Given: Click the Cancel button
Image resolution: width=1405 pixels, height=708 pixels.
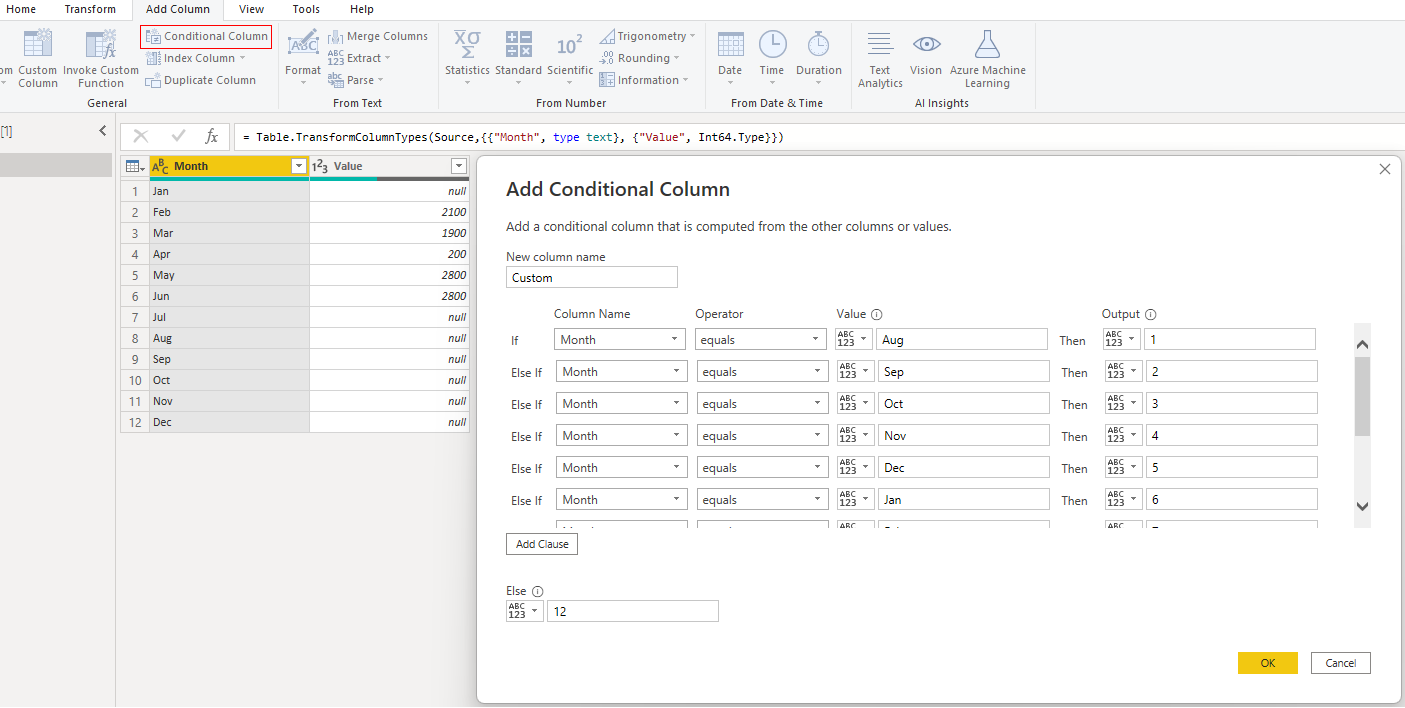Looking at the screenshot, I should coord(1341,663).
